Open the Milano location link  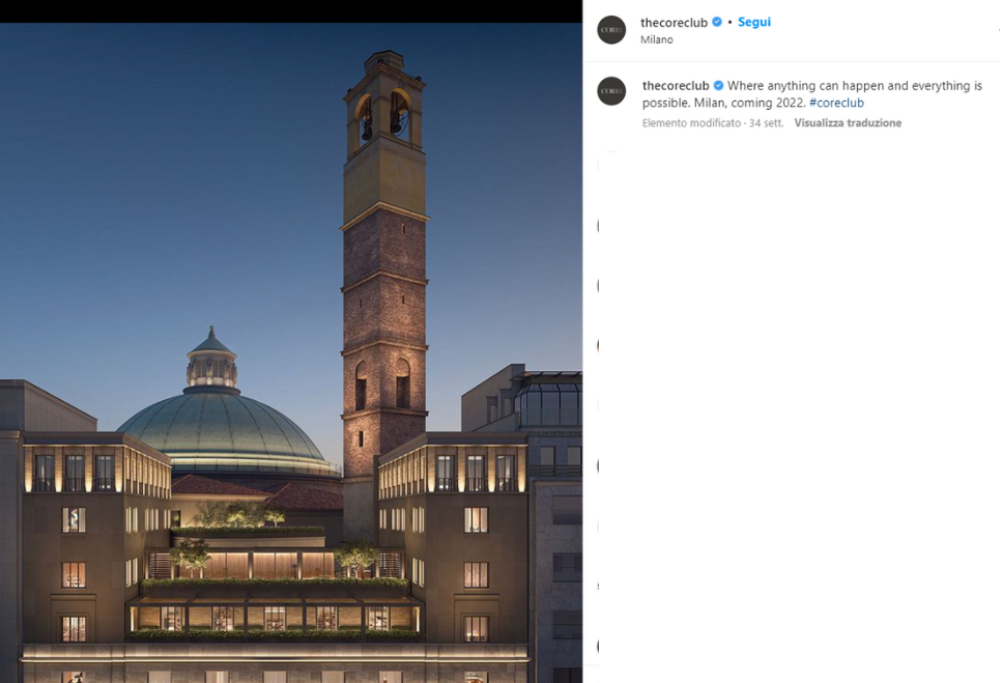[x=657, y=40]
